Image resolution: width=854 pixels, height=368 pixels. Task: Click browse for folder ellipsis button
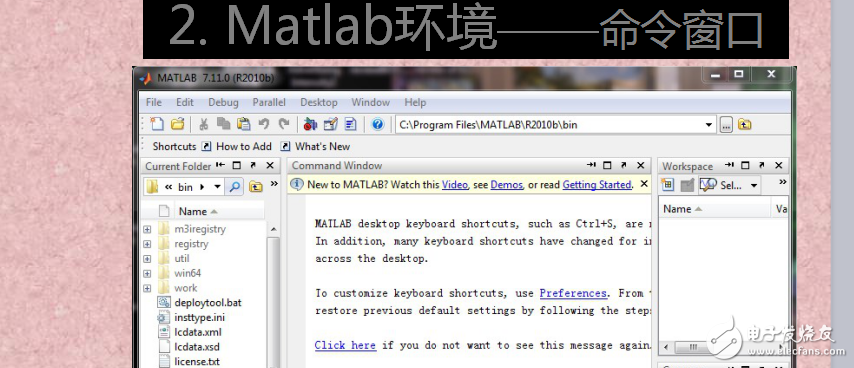pos(725,125)
